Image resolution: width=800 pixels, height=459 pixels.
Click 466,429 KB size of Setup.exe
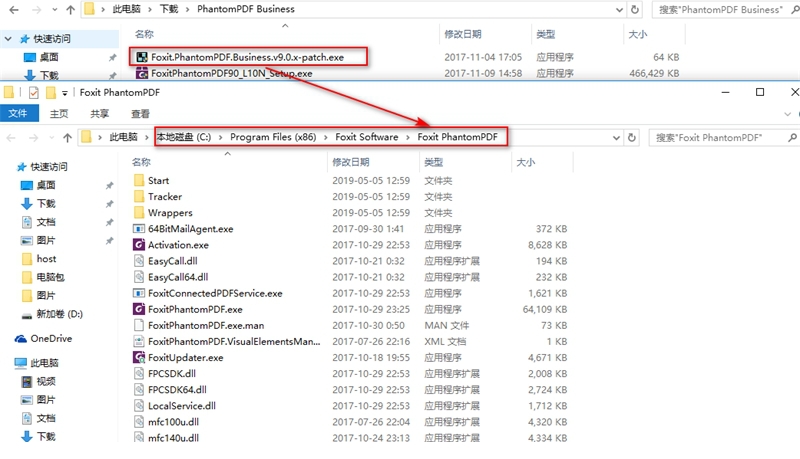pos(654,73)
